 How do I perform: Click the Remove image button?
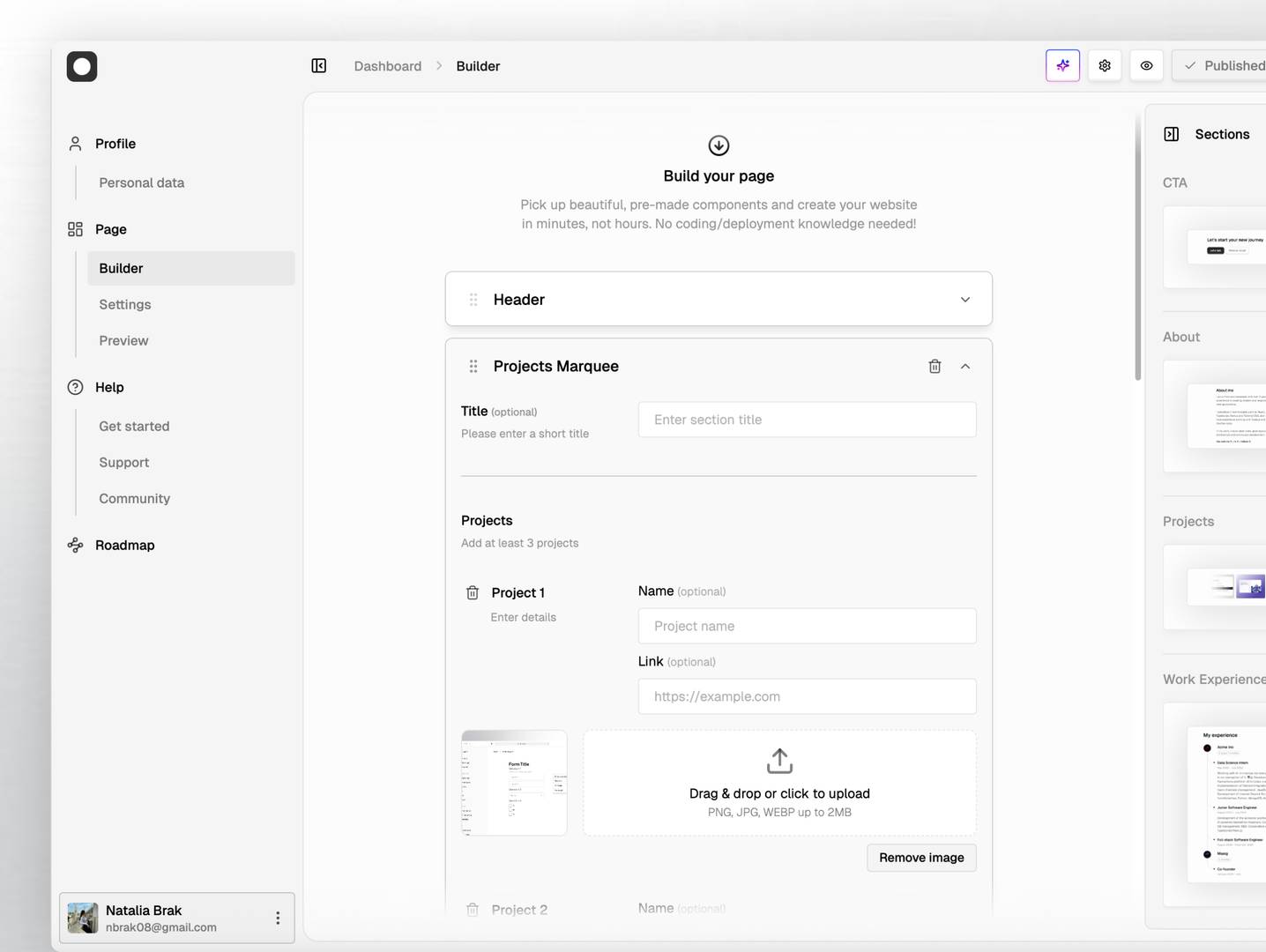(x=921, y=858)
